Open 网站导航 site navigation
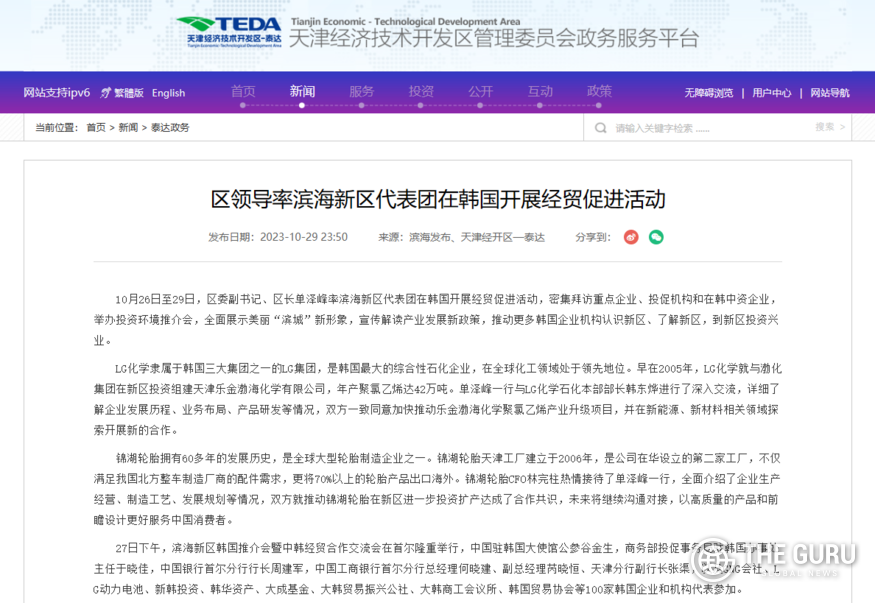Viewport: 875px width, 603px height. 830,93
